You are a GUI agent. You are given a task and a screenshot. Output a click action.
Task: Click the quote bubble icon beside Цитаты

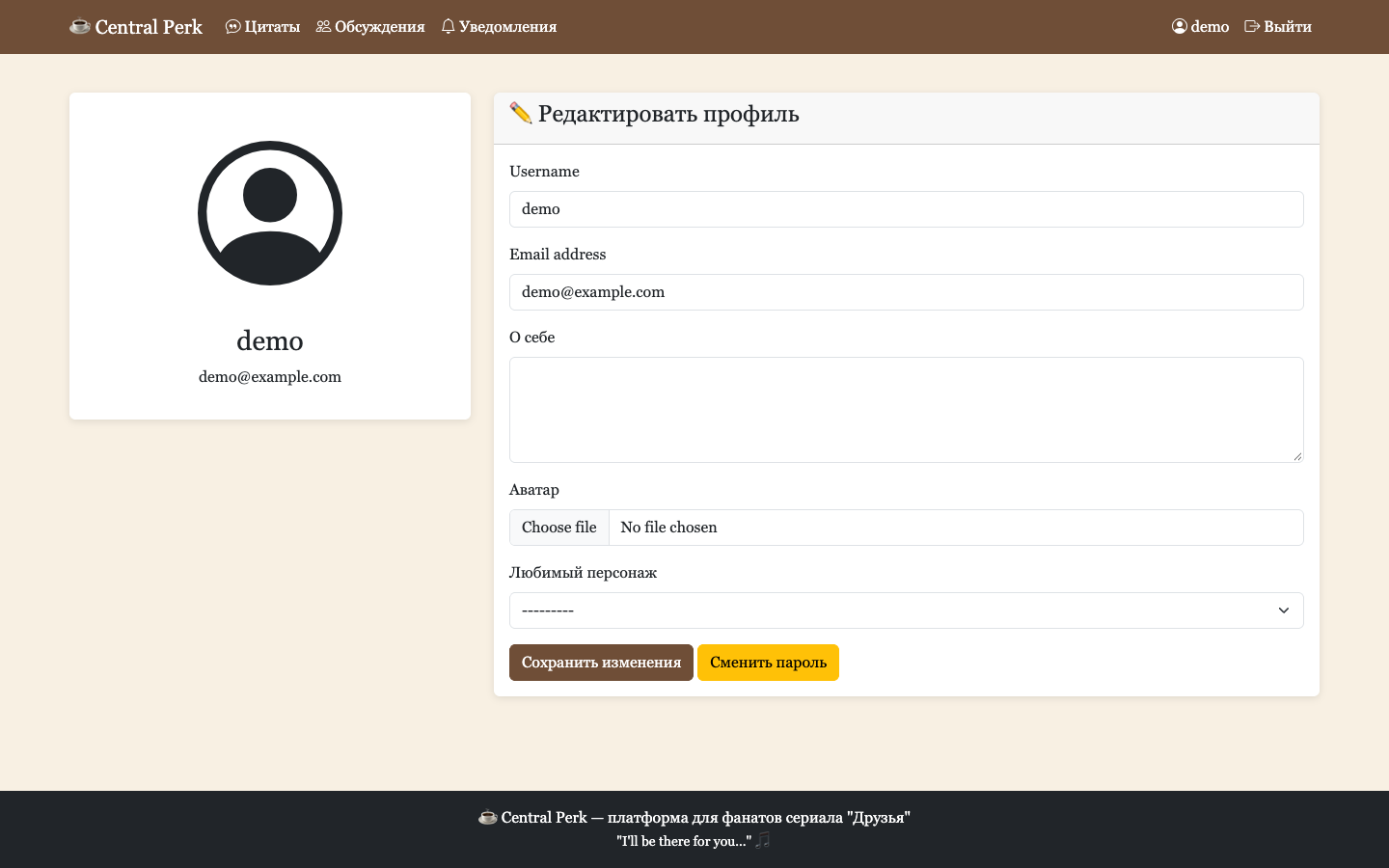[x=232, y=27]
